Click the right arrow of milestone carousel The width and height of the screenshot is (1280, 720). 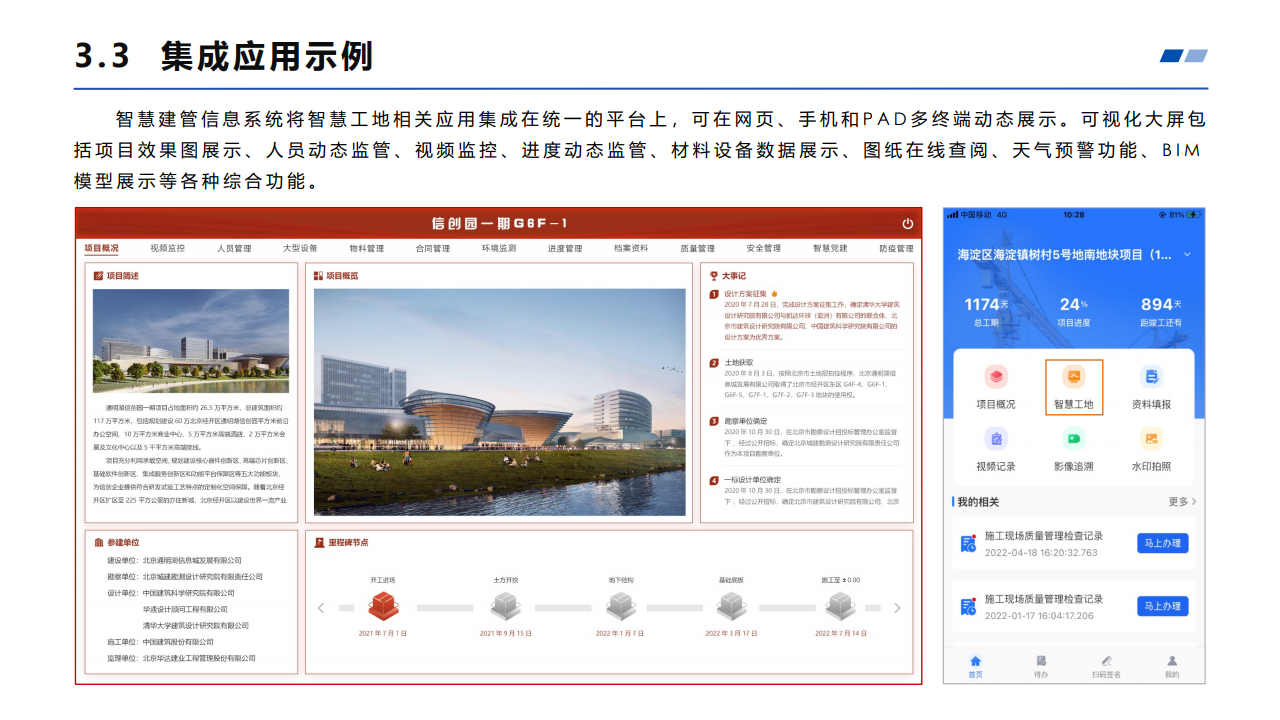coord(897,608)
